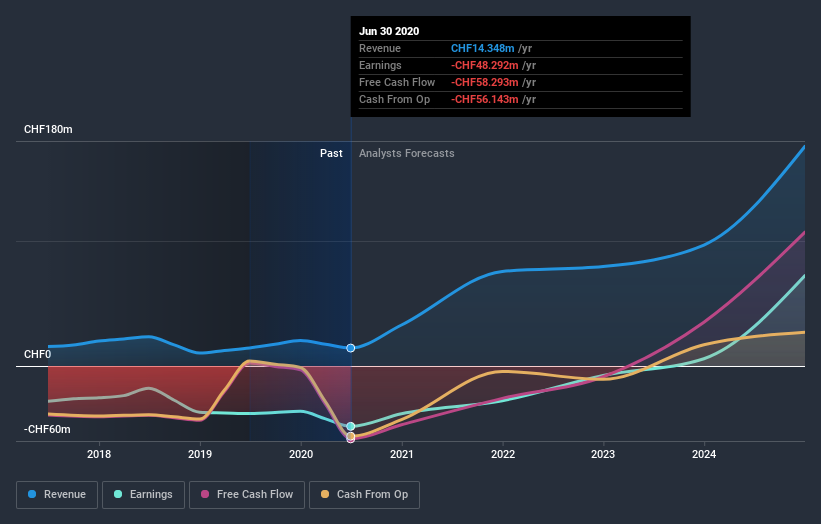Click the -CHF60m y-axis label
This screenshot has width=821, height=524.
pos(47,429)
